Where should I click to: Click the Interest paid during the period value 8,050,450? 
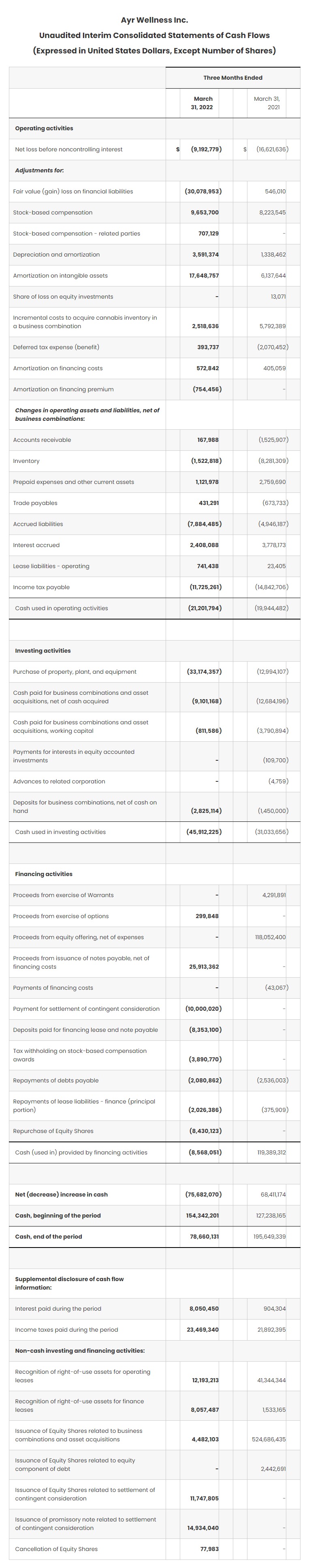[x=204, y=1308]
